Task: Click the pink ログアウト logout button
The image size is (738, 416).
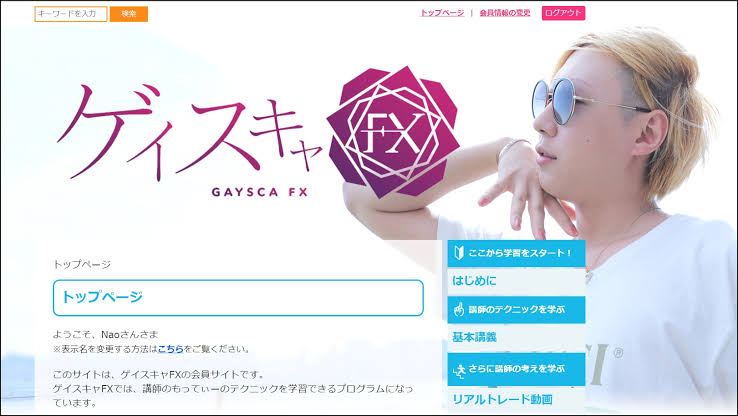Action: (563, 13)
